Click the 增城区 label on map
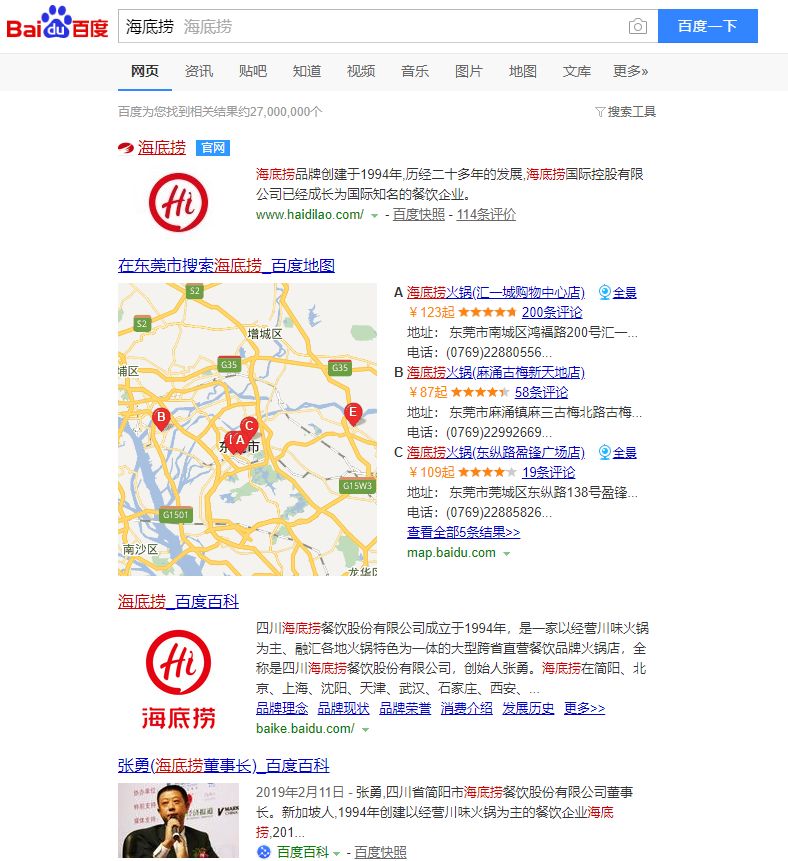Image resolution: width=788 pixels, height=861 pixels. pos(265,334)
